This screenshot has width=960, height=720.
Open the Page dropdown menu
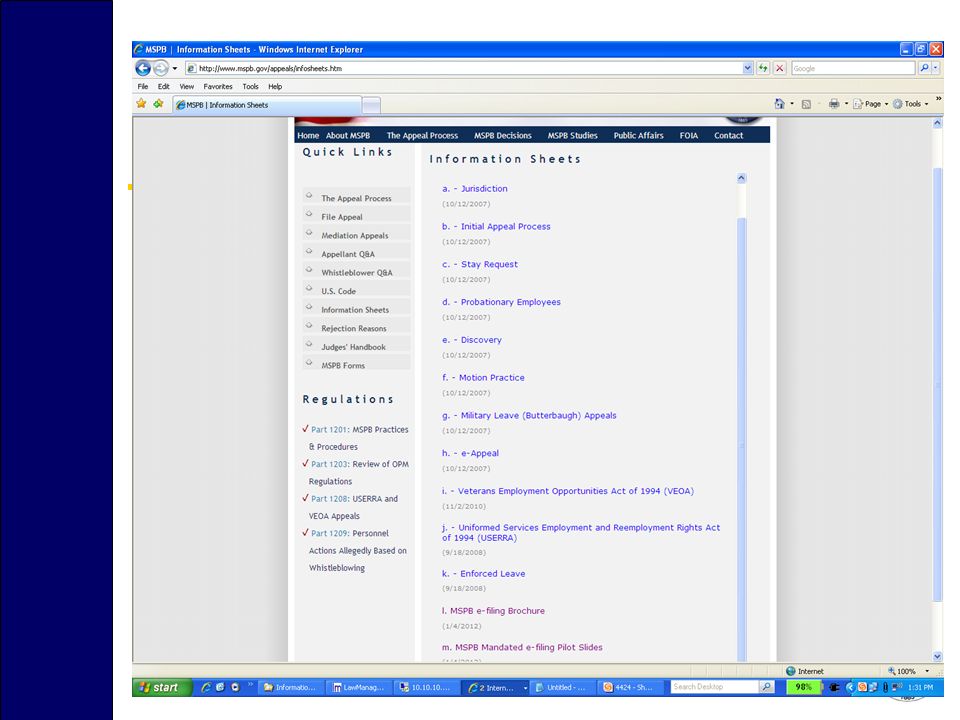[871, 104]
